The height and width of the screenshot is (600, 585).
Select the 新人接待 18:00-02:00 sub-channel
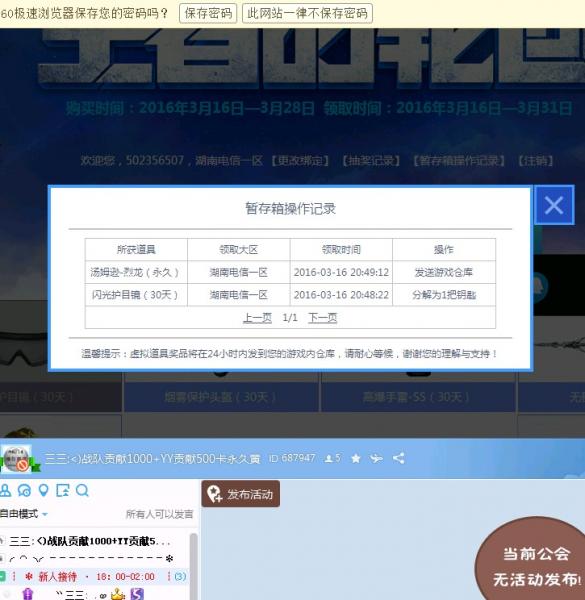[96, 577]
